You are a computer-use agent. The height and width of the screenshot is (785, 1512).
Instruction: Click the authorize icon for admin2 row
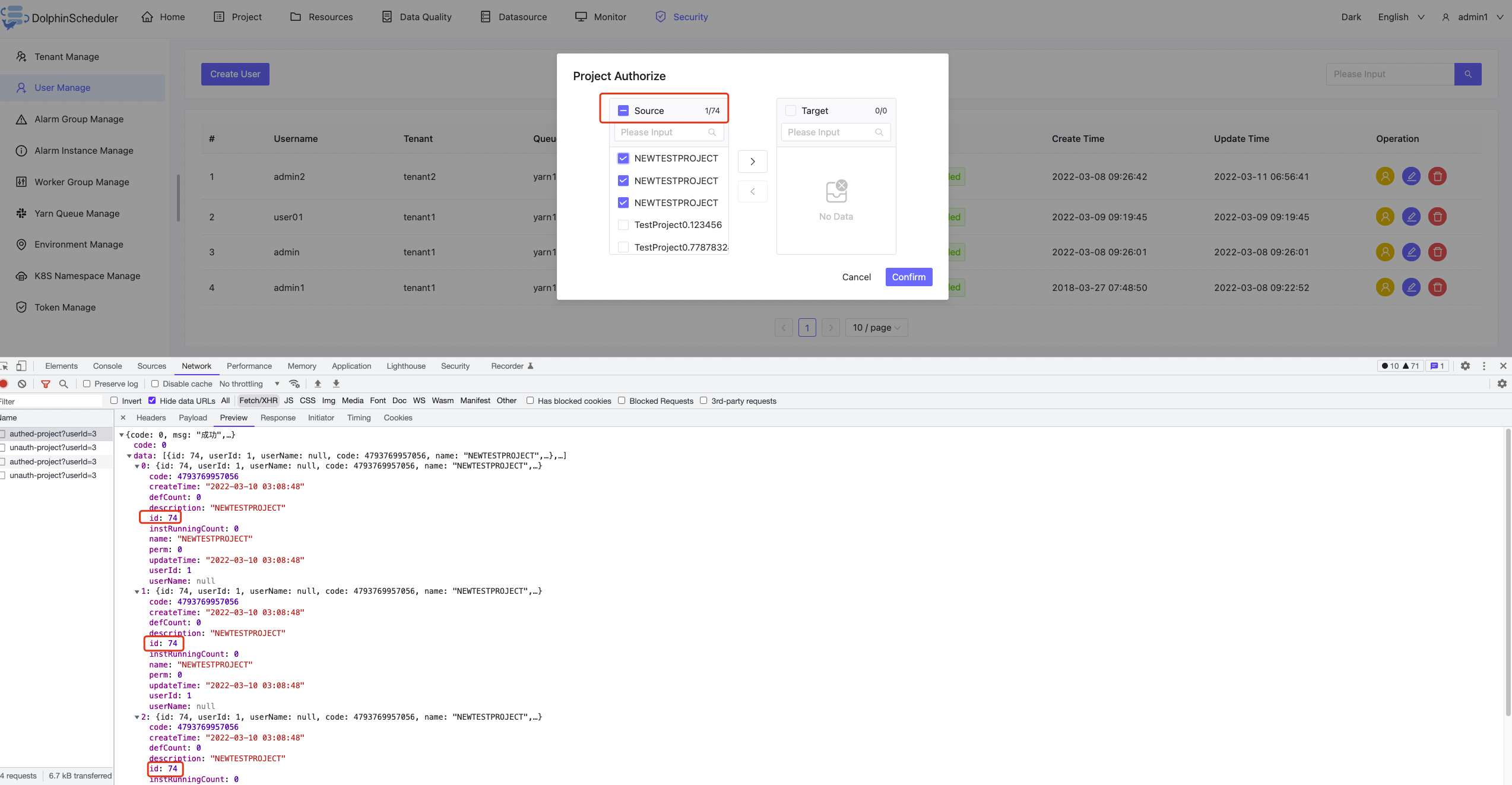click(x=1385, y=176)
